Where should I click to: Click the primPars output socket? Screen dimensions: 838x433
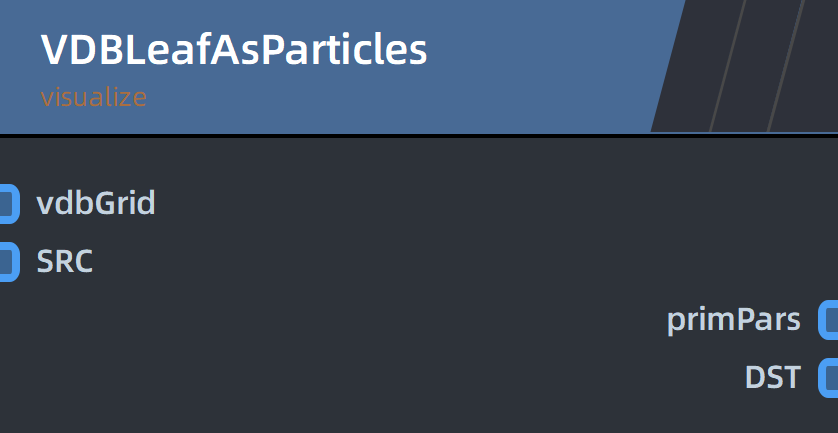click(x=828, y=320)
